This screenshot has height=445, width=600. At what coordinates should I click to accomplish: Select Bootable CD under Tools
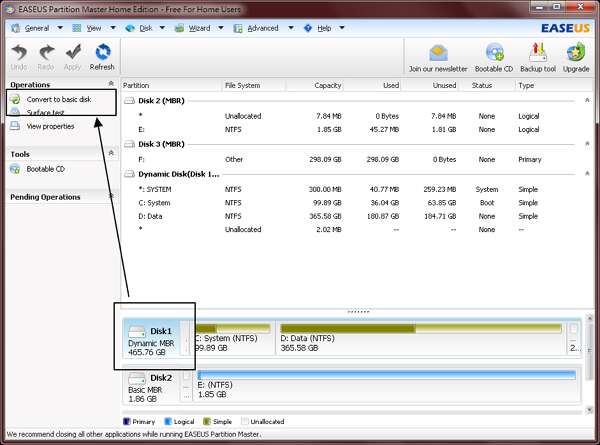pyautogui.click(x=45, y=169)
